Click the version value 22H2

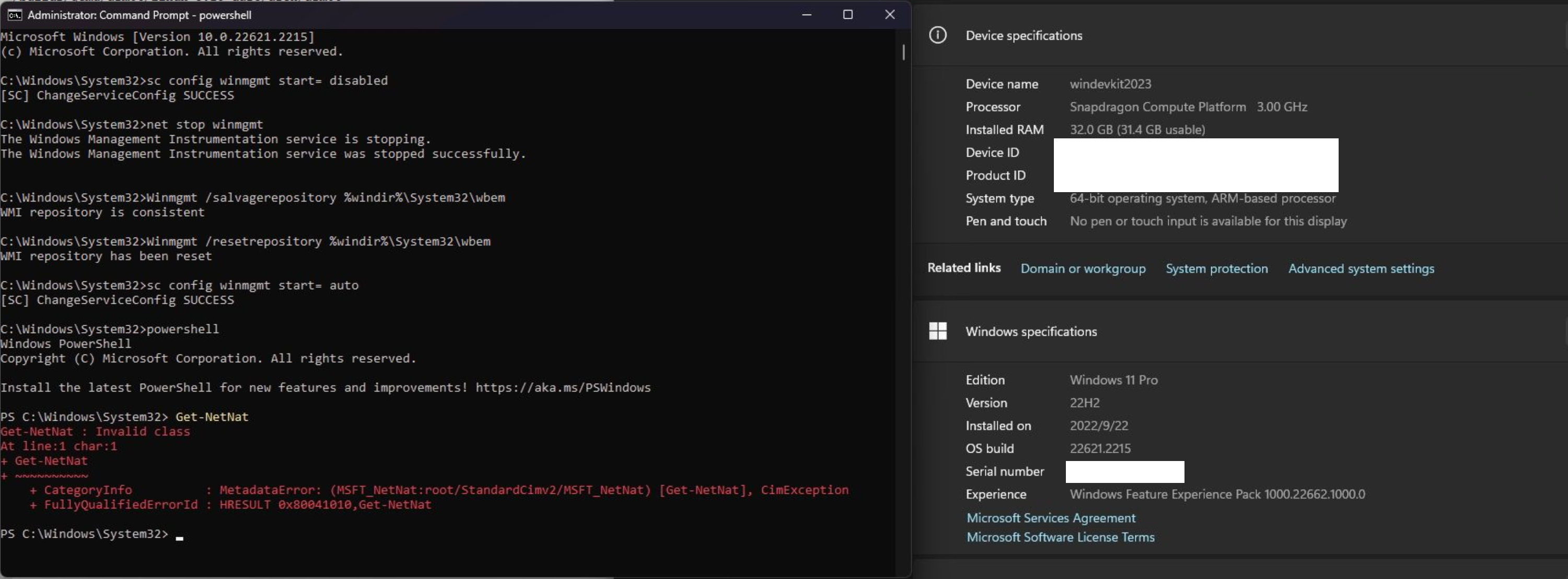coord(1085,403)
